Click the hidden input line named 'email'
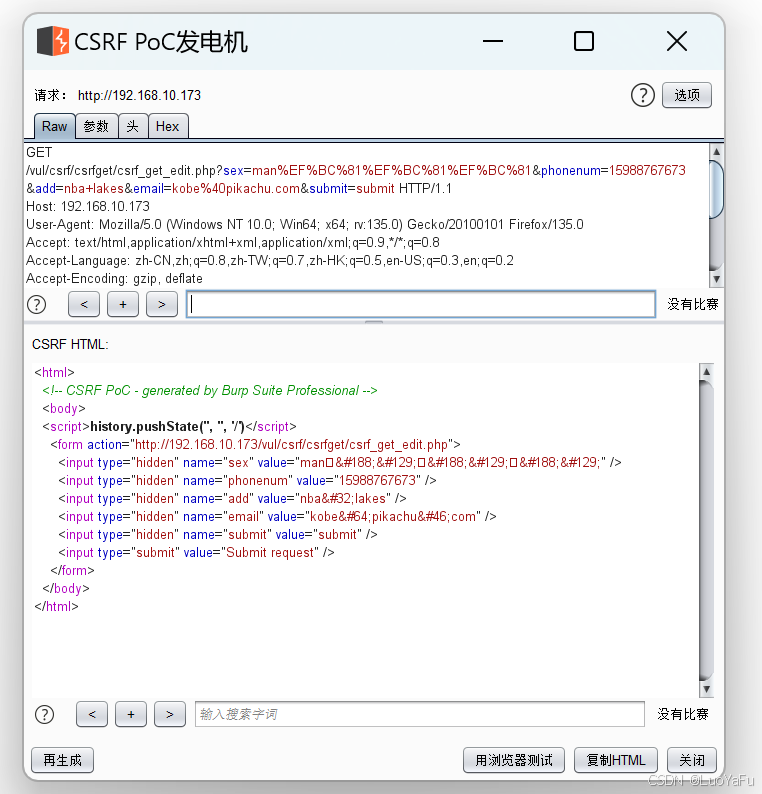Screen dimensions: 762x794 pos(277,517)
